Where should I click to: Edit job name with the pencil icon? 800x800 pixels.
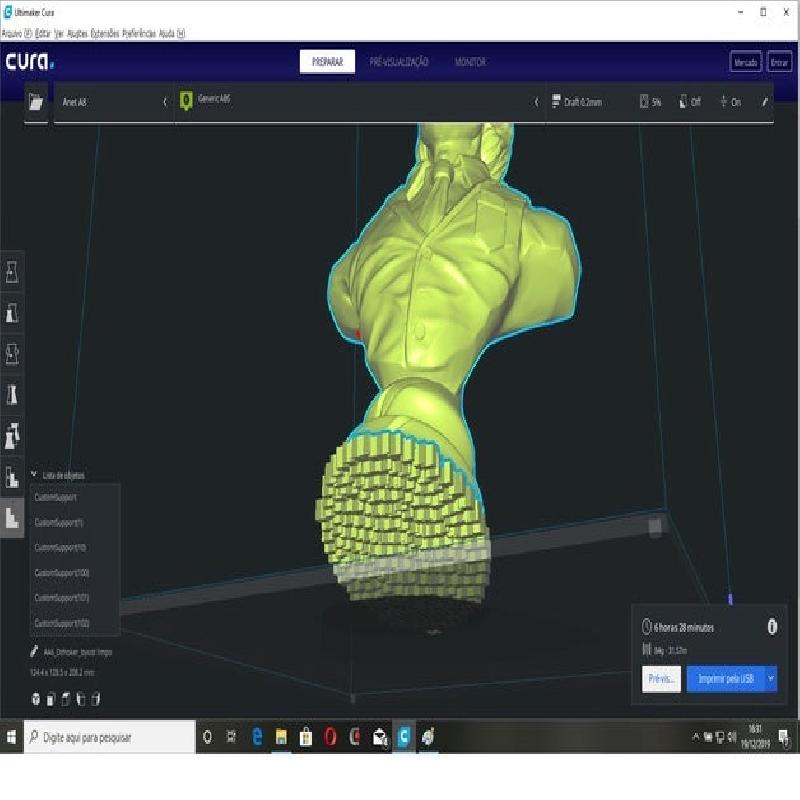(x=36, y=651)
